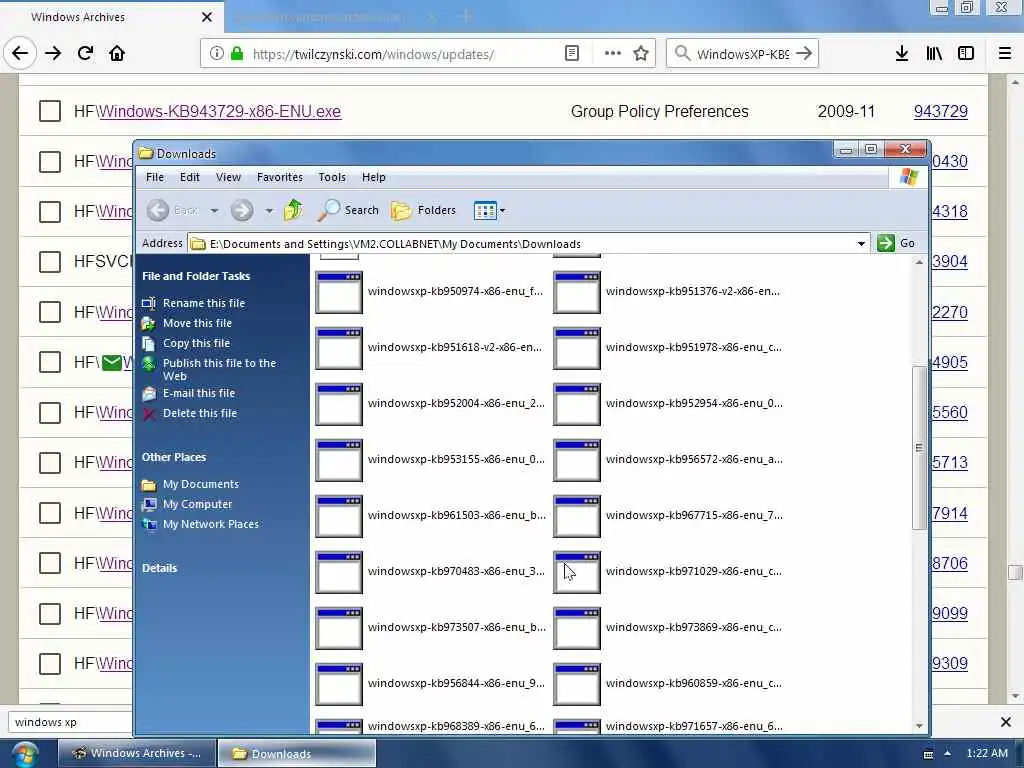1024x768 pixels.
Task: Select windowsxp-kb951618-v2-x86 file icon
Action: click(338, 348)
